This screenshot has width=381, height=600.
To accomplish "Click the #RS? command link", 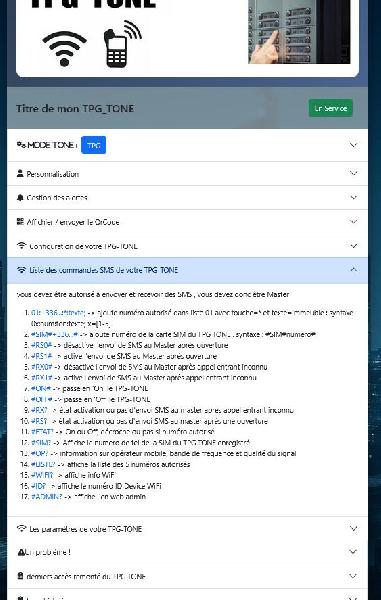I will [x=39, y=421].
